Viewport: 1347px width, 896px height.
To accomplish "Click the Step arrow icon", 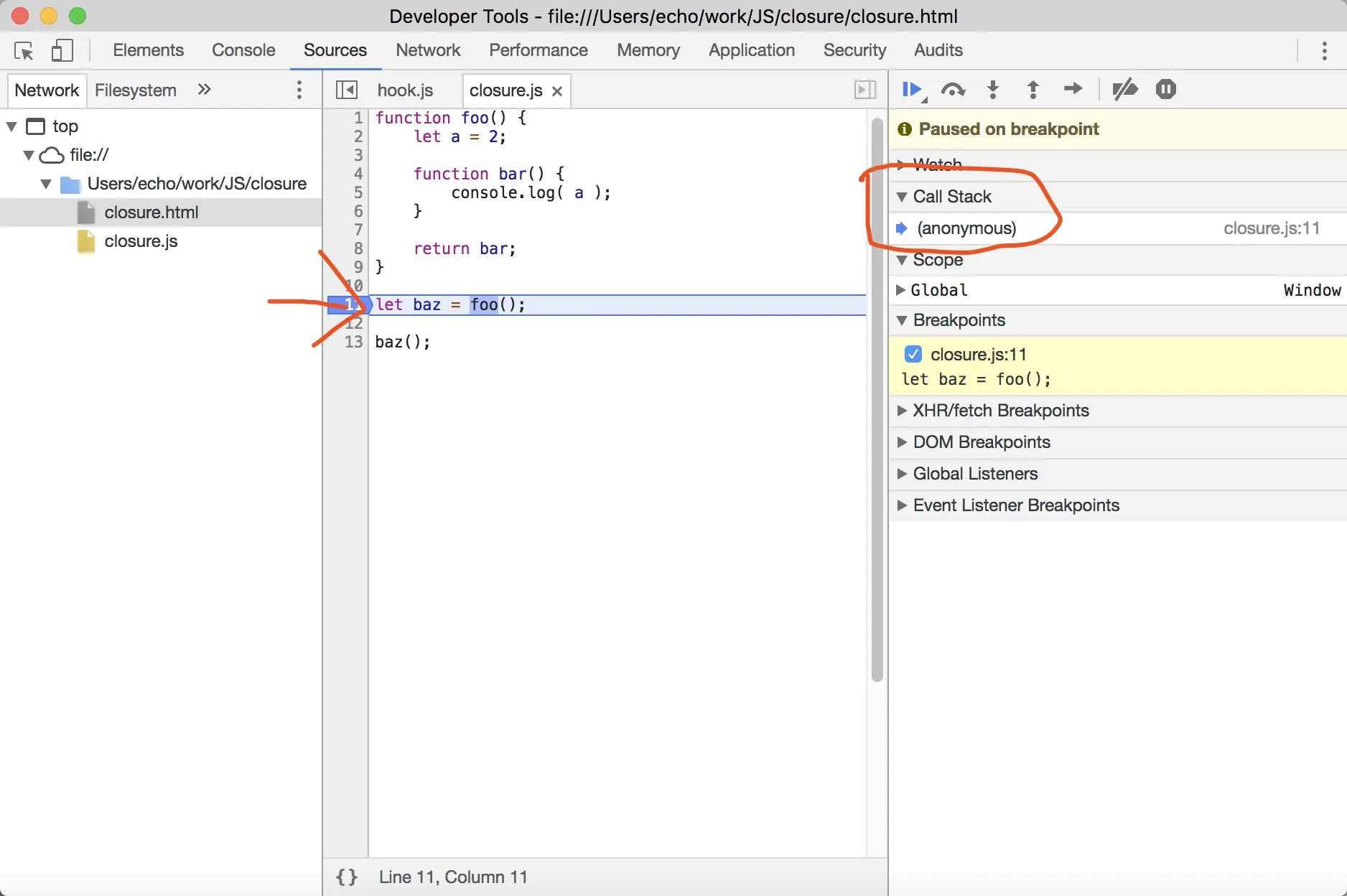I will (x=1073, y=89).
